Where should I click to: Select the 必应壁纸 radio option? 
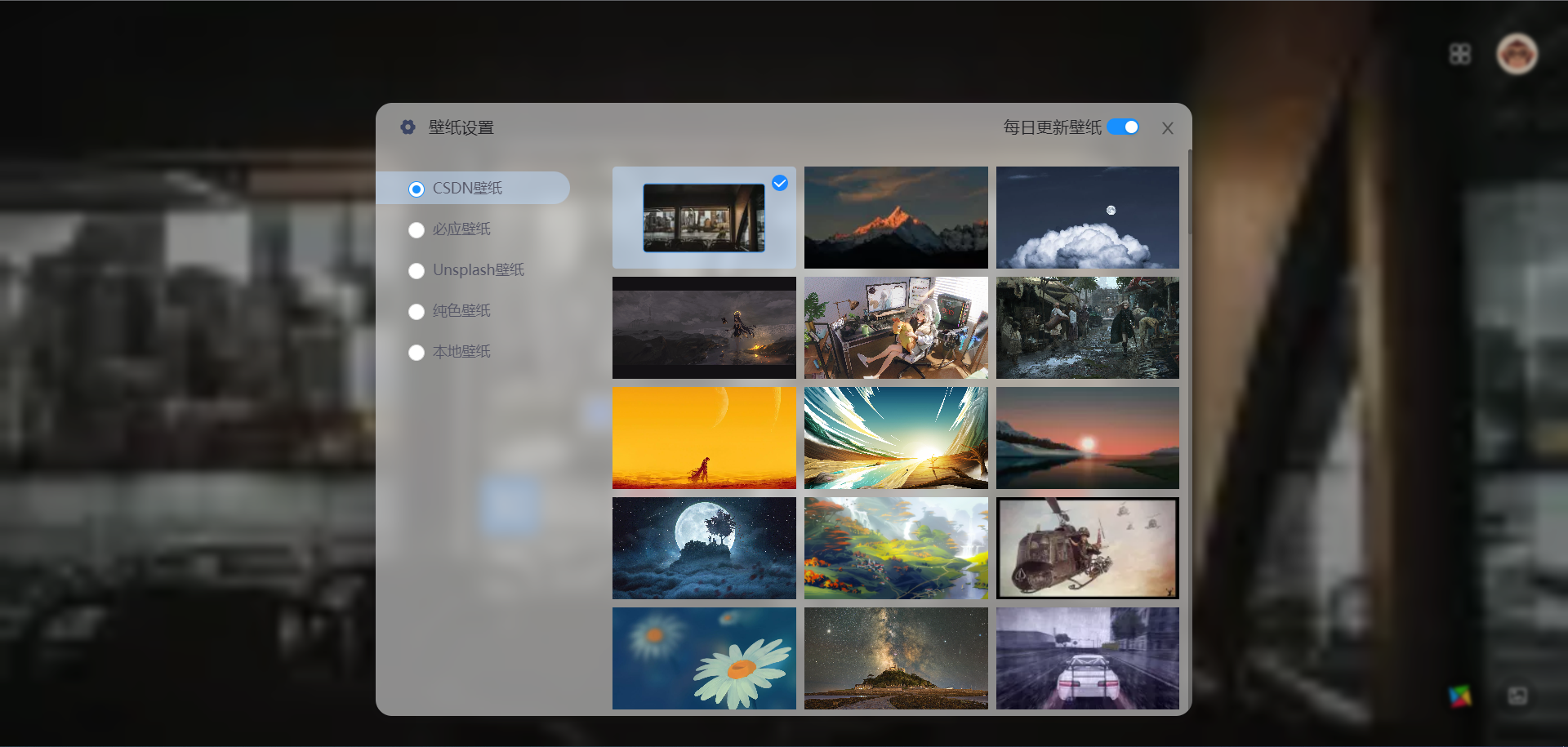(x=416, y=230)
